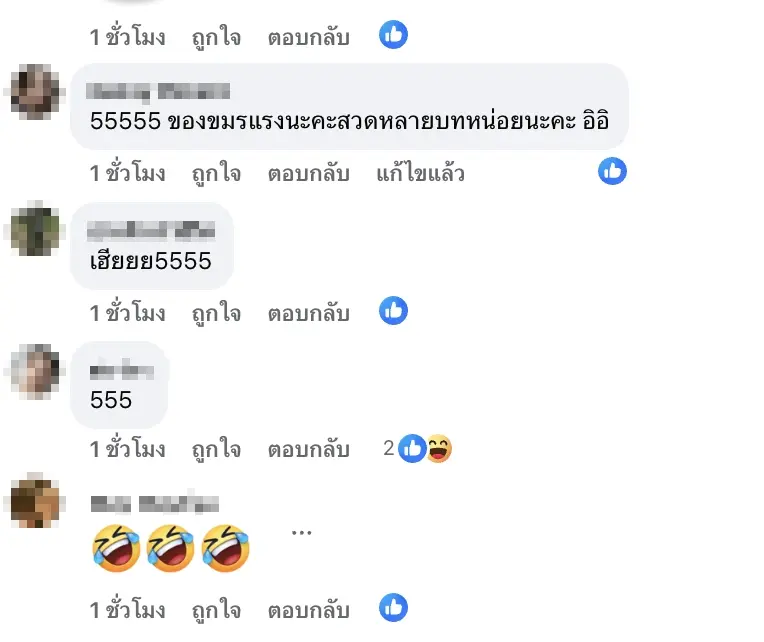
Task: Click 'ตอบกลับ' under the laughing emoji comment
Action: 308,610
